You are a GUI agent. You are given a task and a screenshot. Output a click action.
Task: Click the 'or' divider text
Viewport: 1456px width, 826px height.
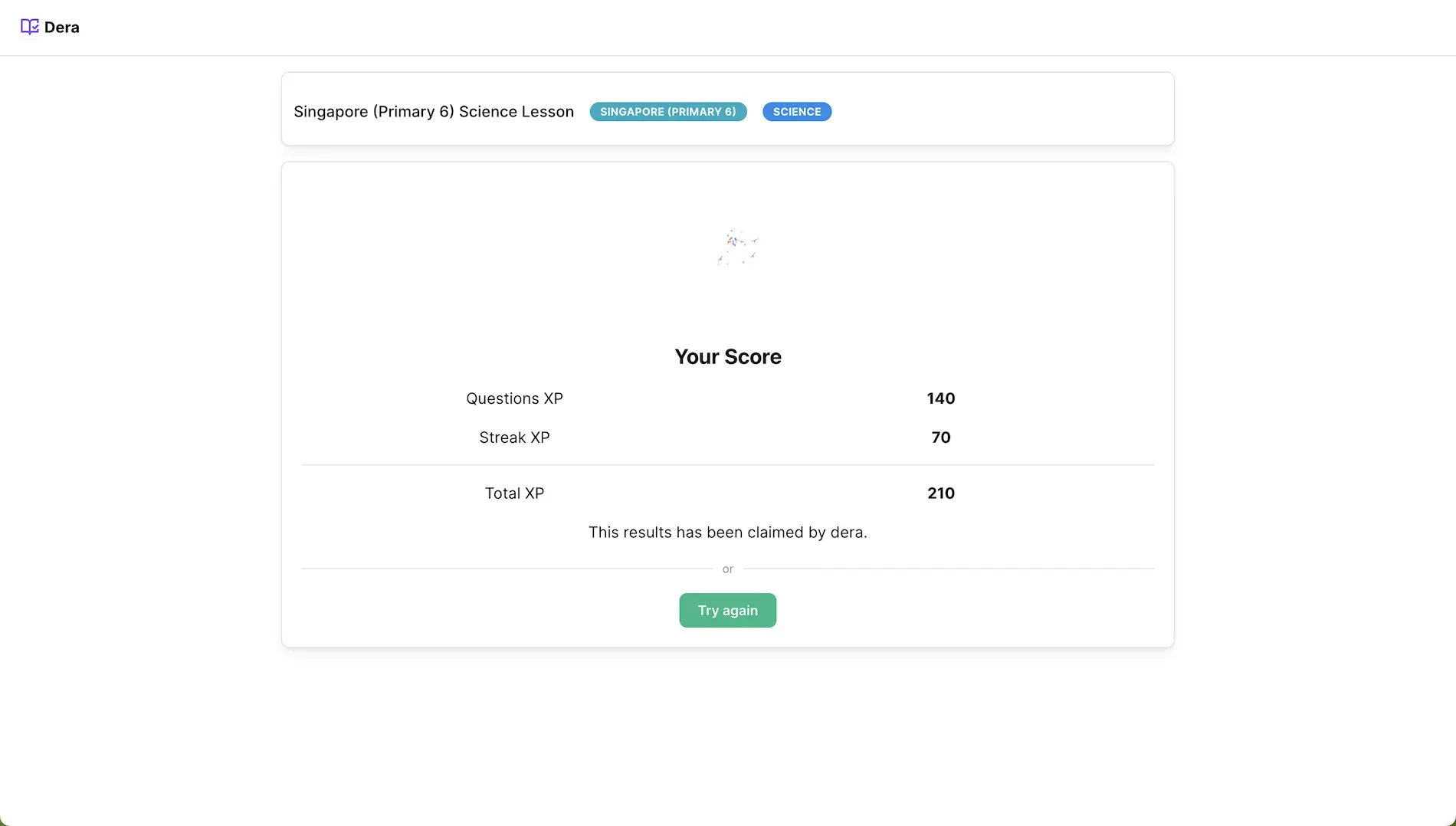click(x=727, y=569)
